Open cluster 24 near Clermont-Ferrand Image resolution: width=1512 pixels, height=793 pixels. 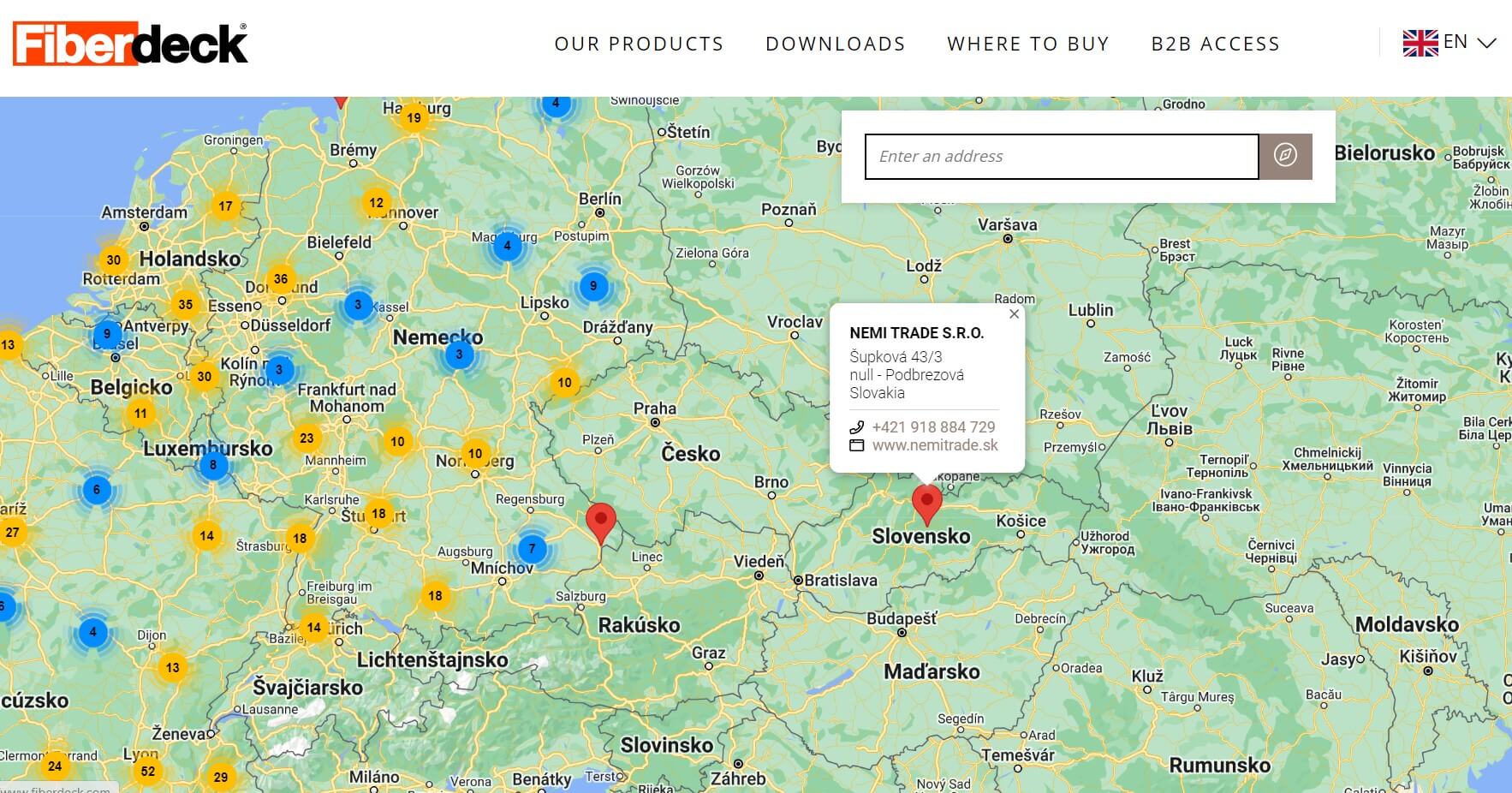[x=55, y=766]
